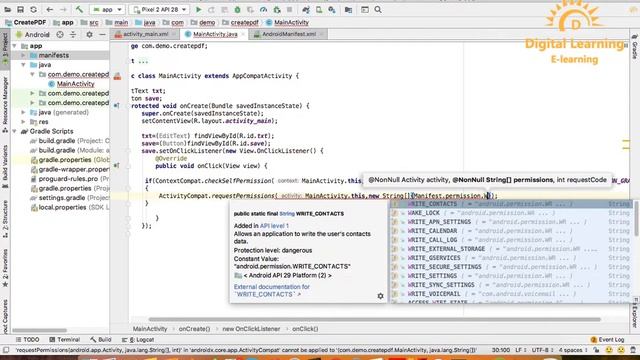This screenshot has width=640, height=360.
Task: Click the tool windows quick access icon in status bar
Action: pyautogui.click(x=6, y=350)
